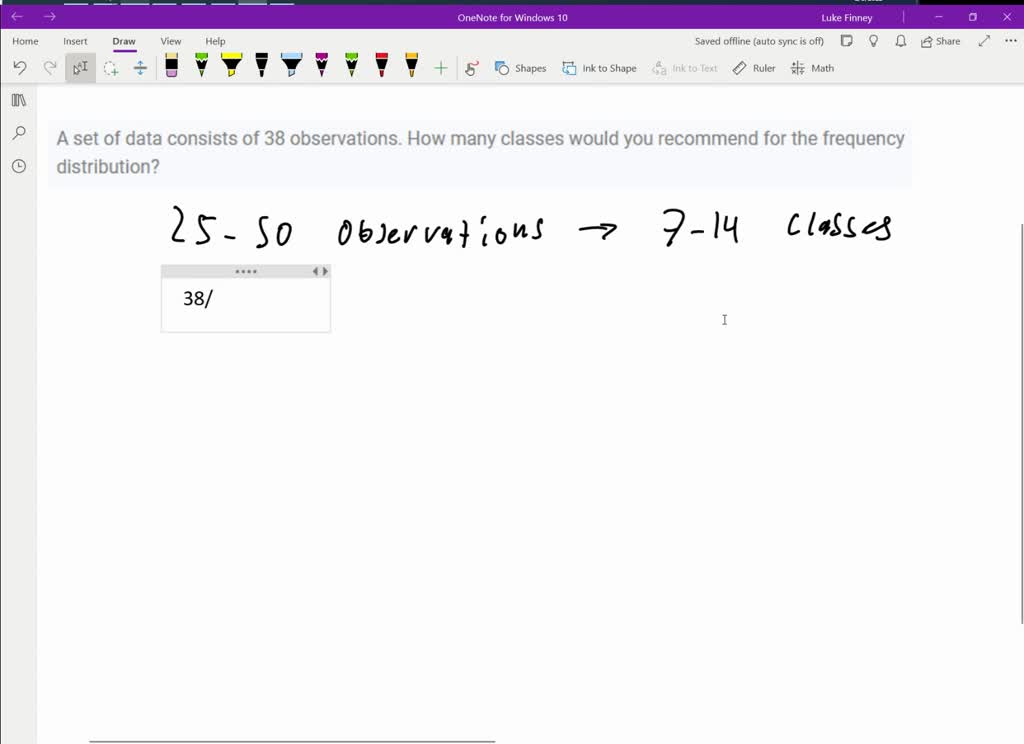Open settings and more ellipsis menu
The image size is (1024, 744).
tap(1011, 41)
